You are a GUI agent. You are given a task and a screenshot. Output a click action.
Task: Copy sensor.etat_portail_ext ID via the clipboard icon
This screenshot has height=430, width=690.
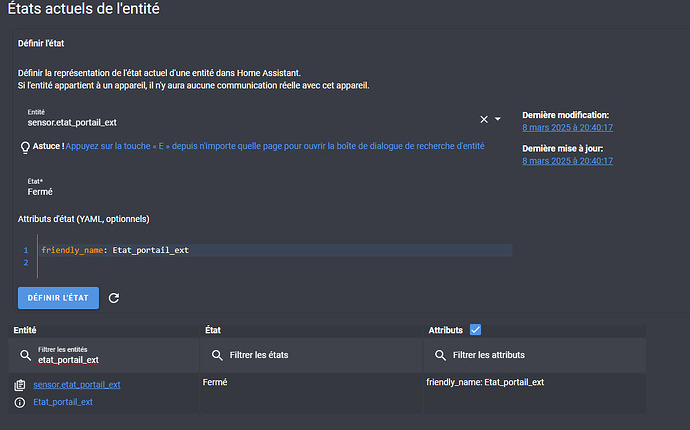(20, 385)
